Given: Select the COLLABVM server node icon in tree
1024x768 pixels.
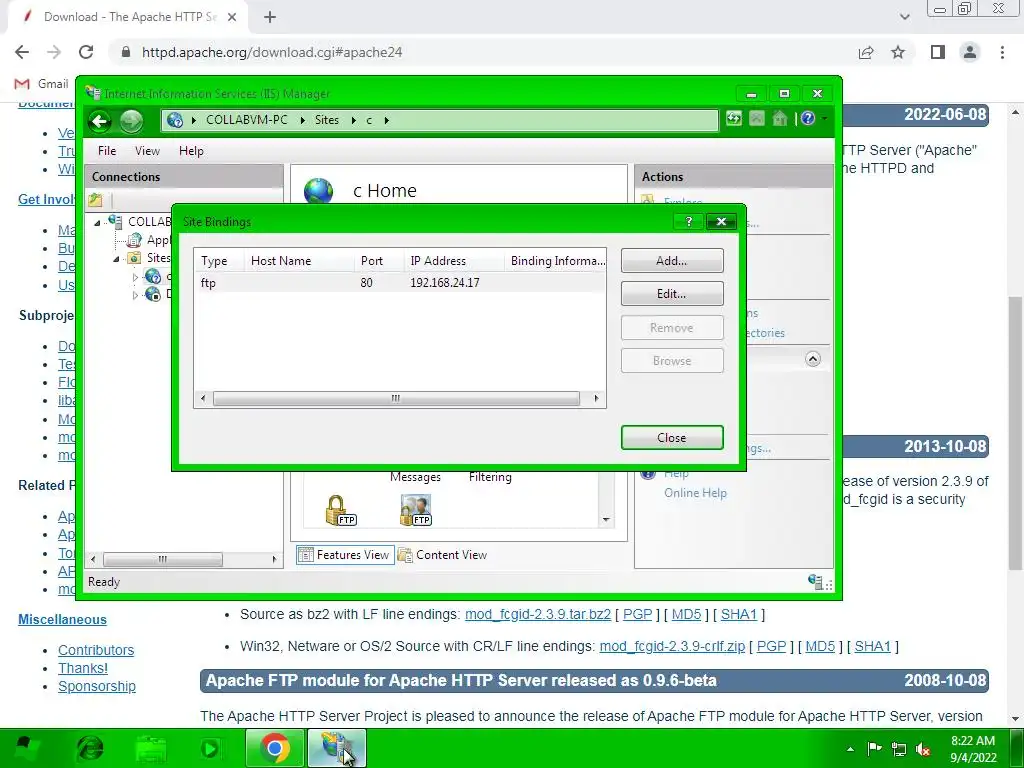Looking at the screenshot, I should (116, 221).
